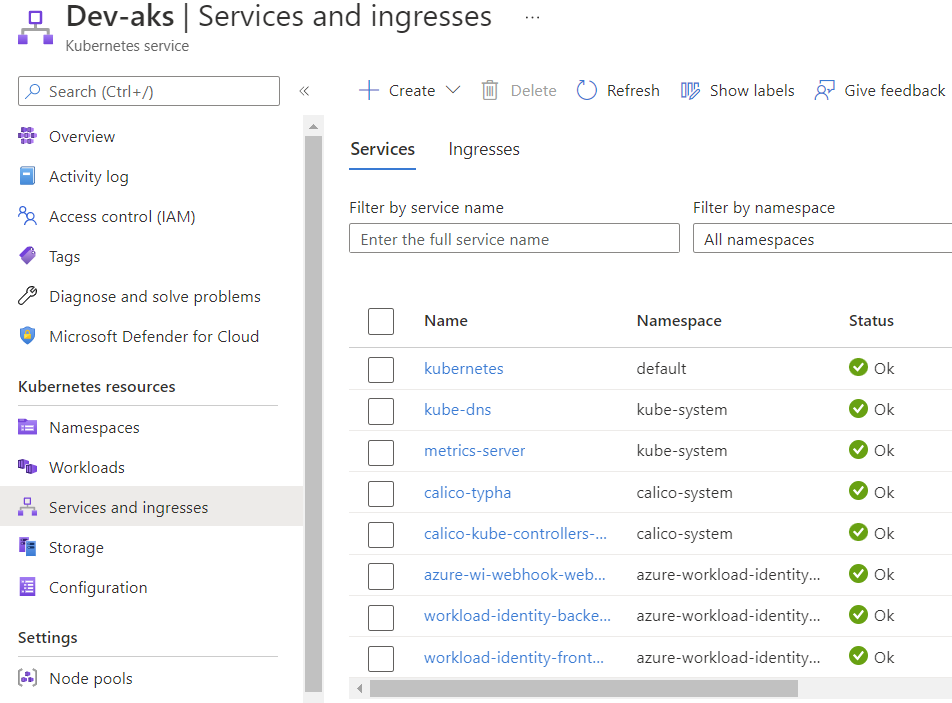
Task: Go to Workloads under Kubernetes resources
Action: (87, 467)
